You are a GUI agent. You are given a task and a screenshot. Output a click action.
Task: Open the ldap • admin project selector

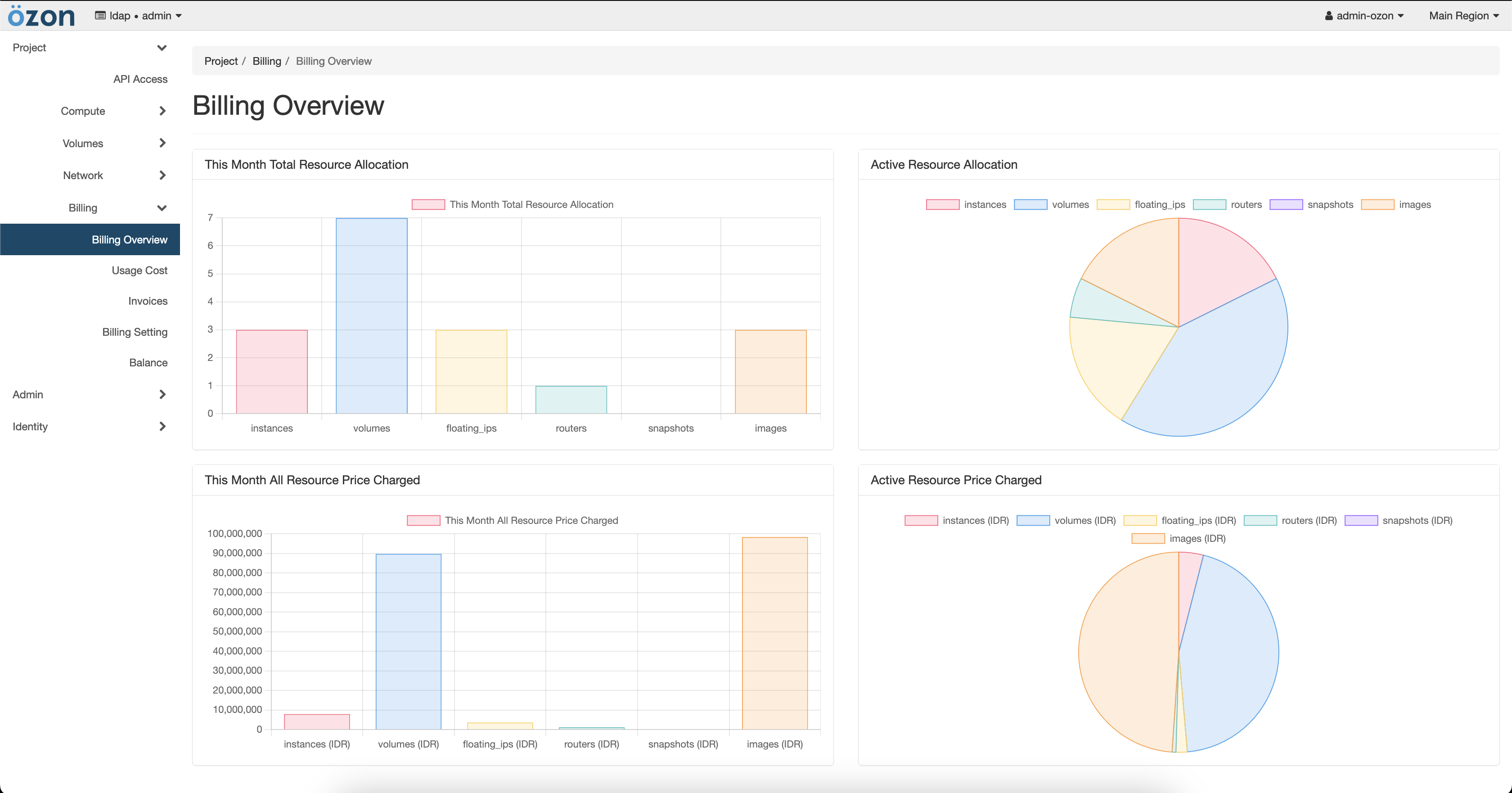pos(139,16)
